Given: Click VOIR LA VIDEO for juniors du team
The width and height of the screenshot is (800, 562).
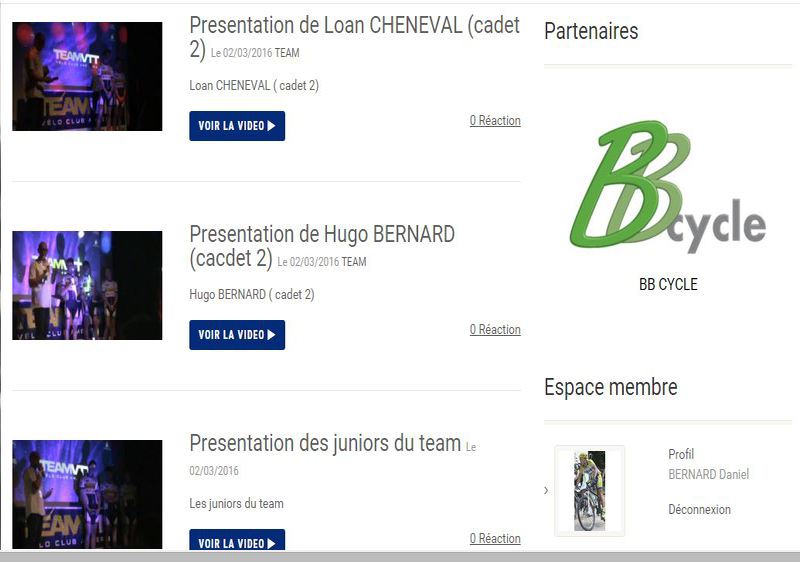Looking at the screenshot, I should tap(237, 540).
